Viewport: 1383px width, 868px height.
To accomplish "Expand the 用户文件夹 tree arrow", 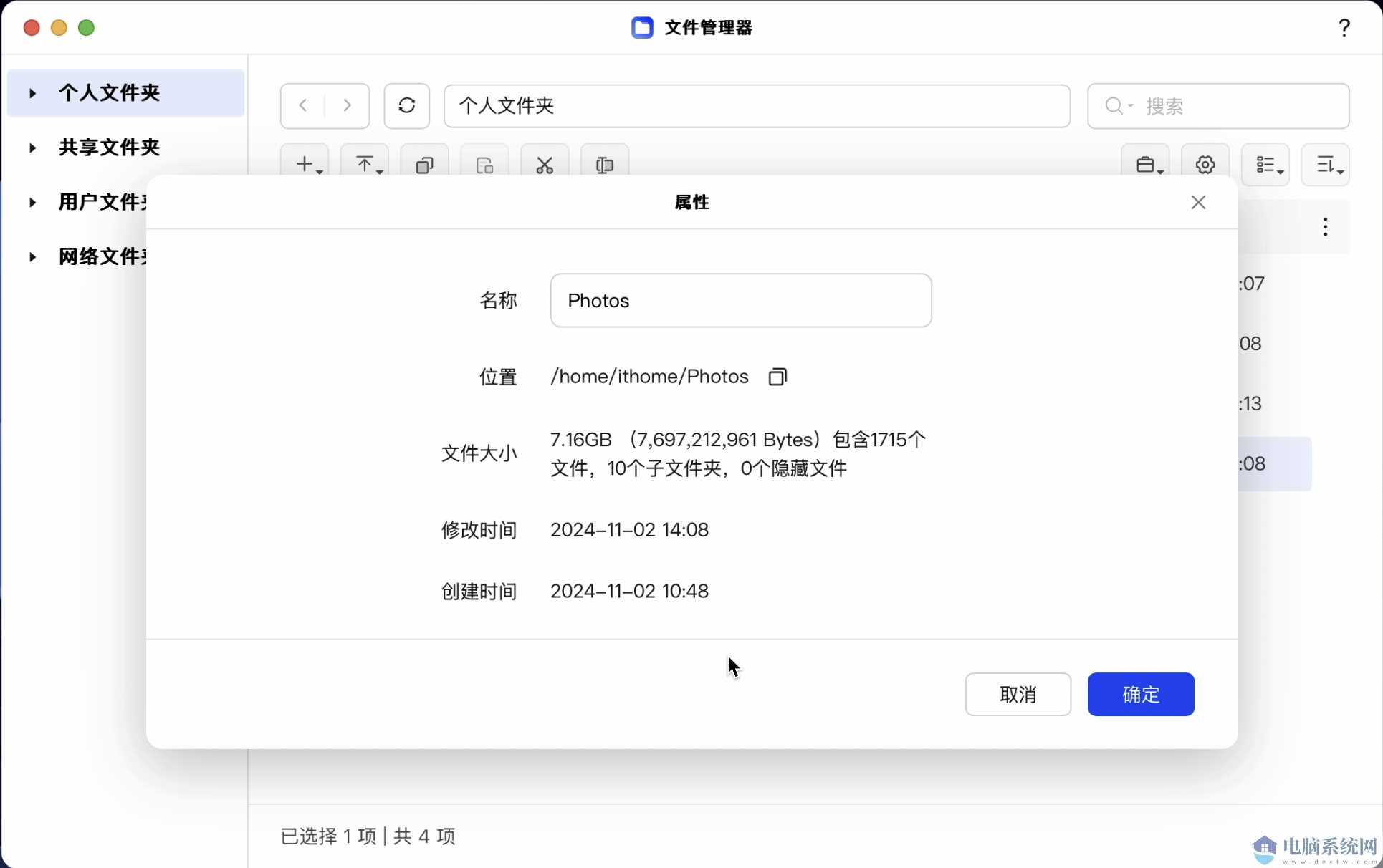I will pyautogui.click(x=32, y=202).
